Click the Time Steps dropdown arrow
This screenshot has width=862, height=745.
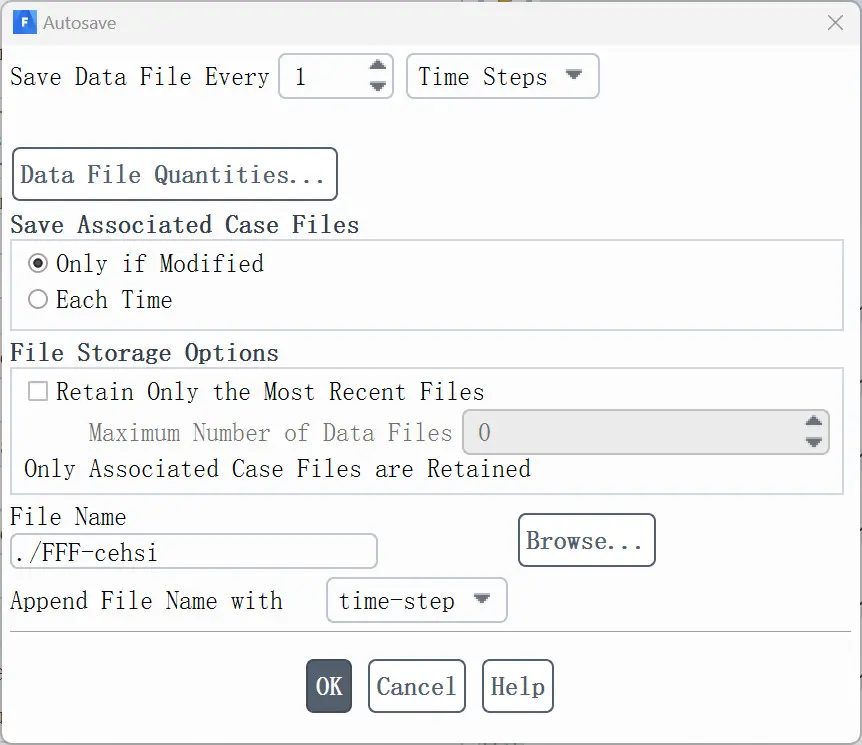tap(573, 75)
